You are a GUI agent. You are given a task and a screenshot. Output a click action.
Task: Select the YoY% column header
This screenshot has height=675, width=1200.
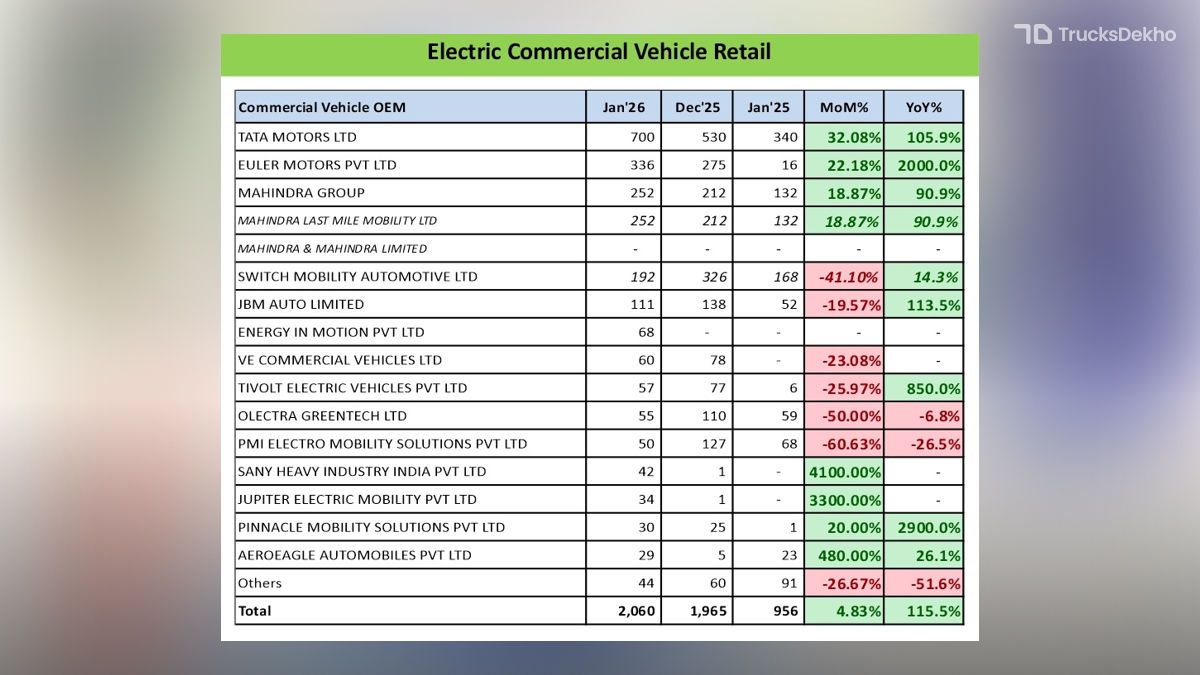click(x=923, y=107)
